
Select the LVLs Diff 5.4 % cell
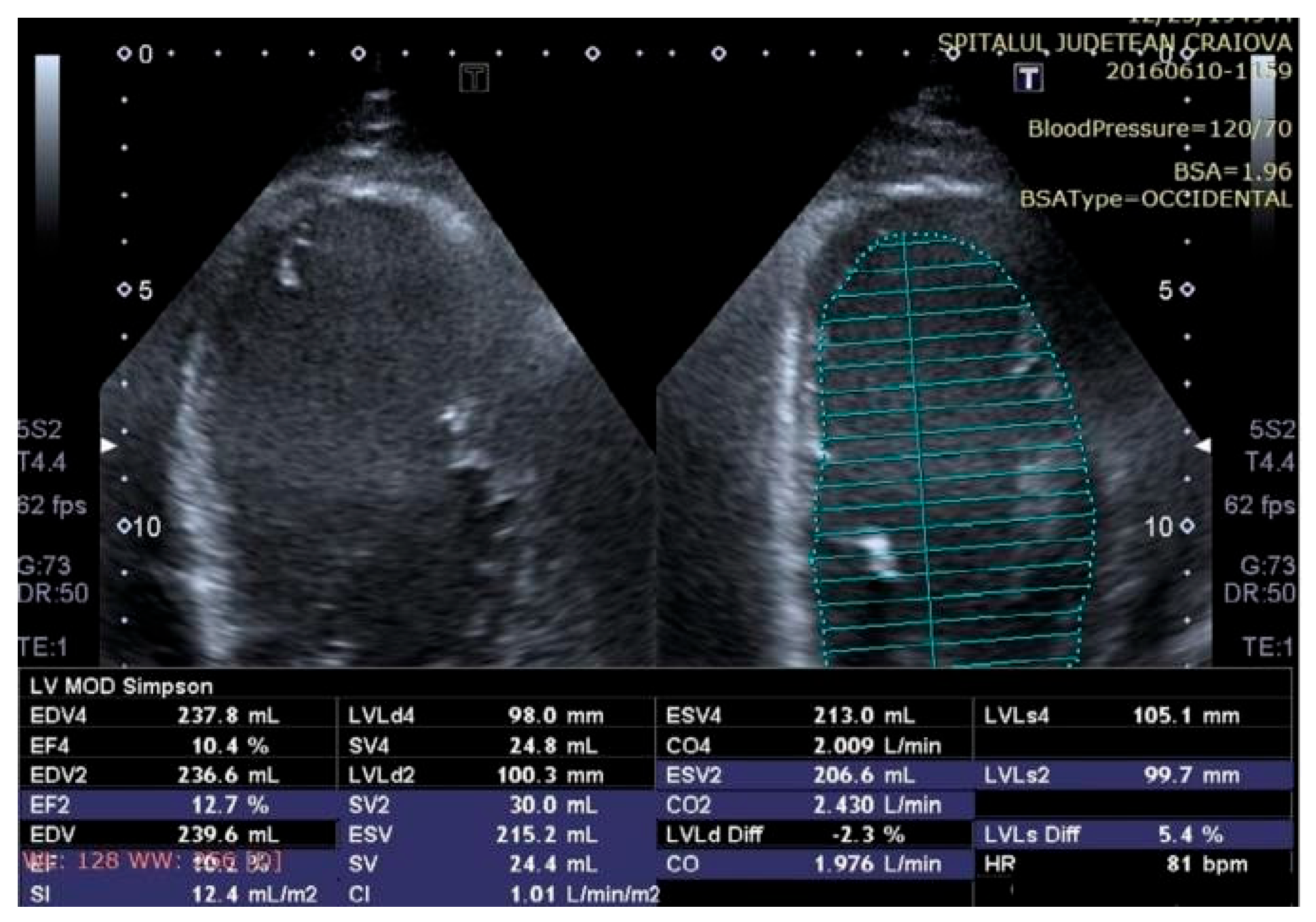click(x=1132, y=835)
